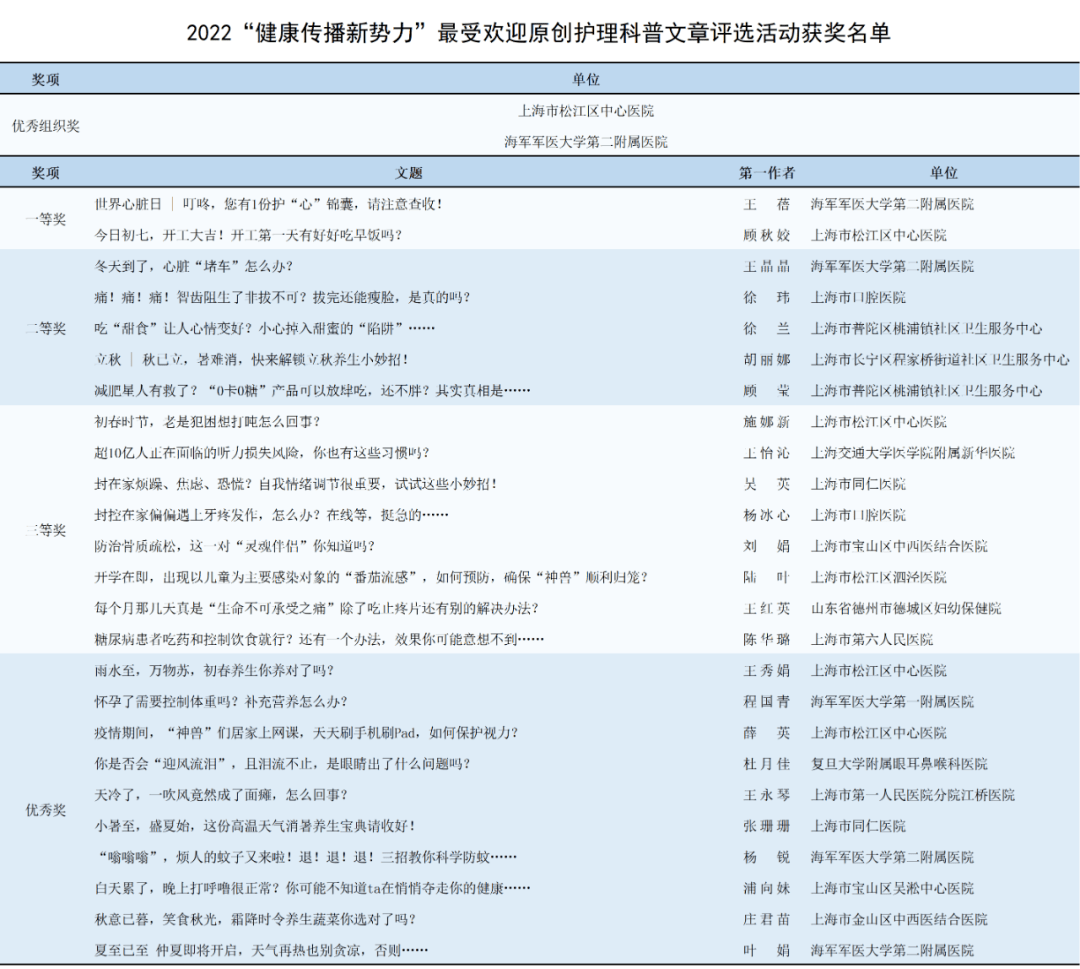Select author name '王红英'

(x=767, y=608)
